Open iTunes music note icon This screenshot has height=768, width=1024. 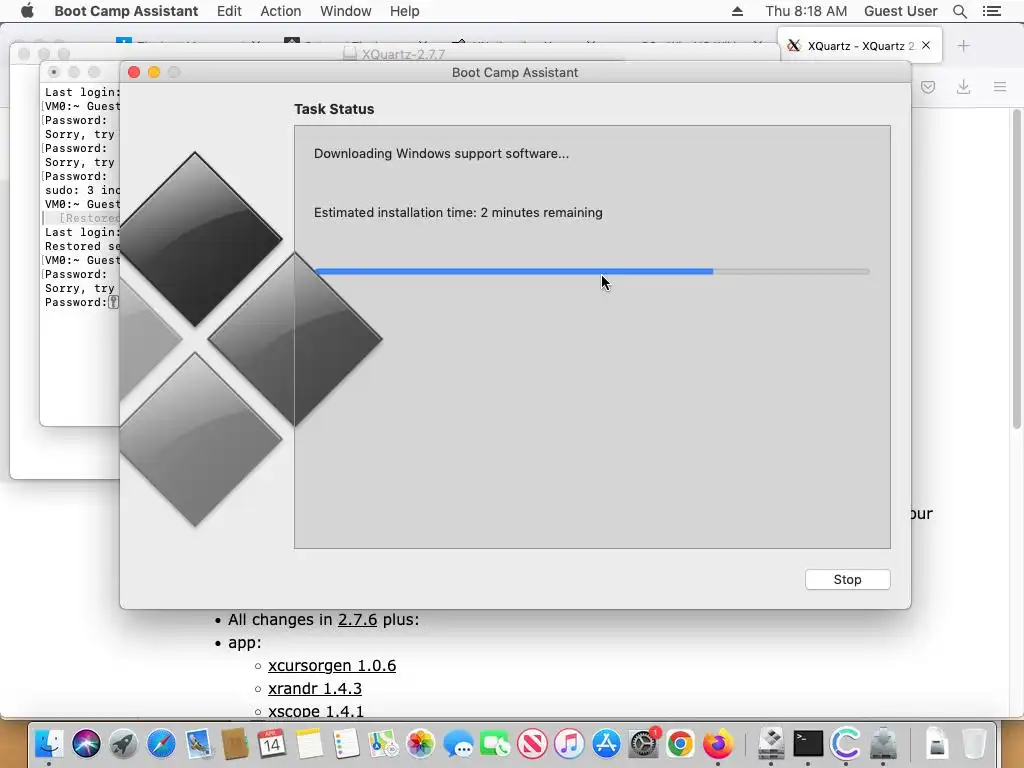569,744
